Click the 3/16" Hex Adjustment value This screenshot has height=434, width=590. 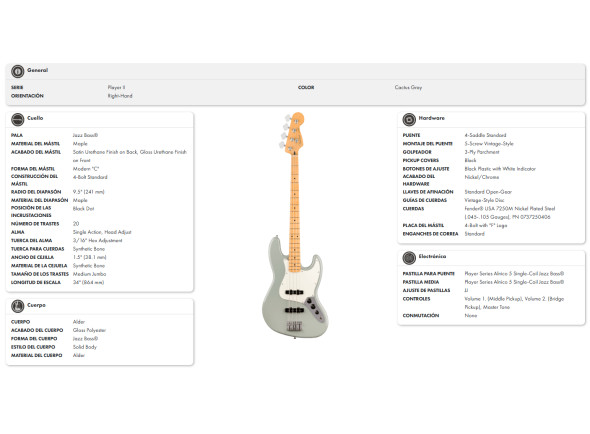97,241
